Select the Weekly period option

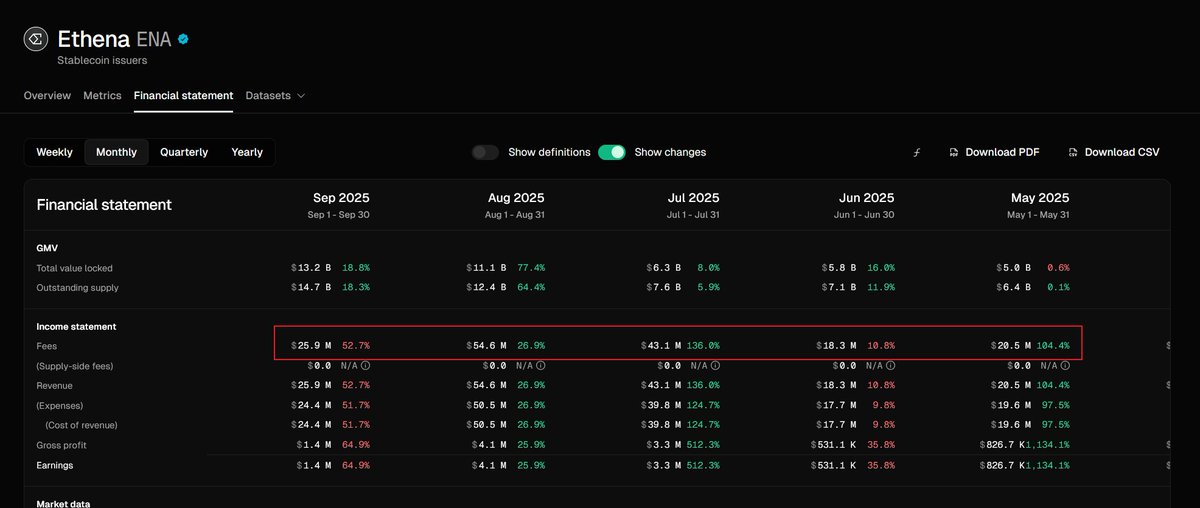point(55,152)
